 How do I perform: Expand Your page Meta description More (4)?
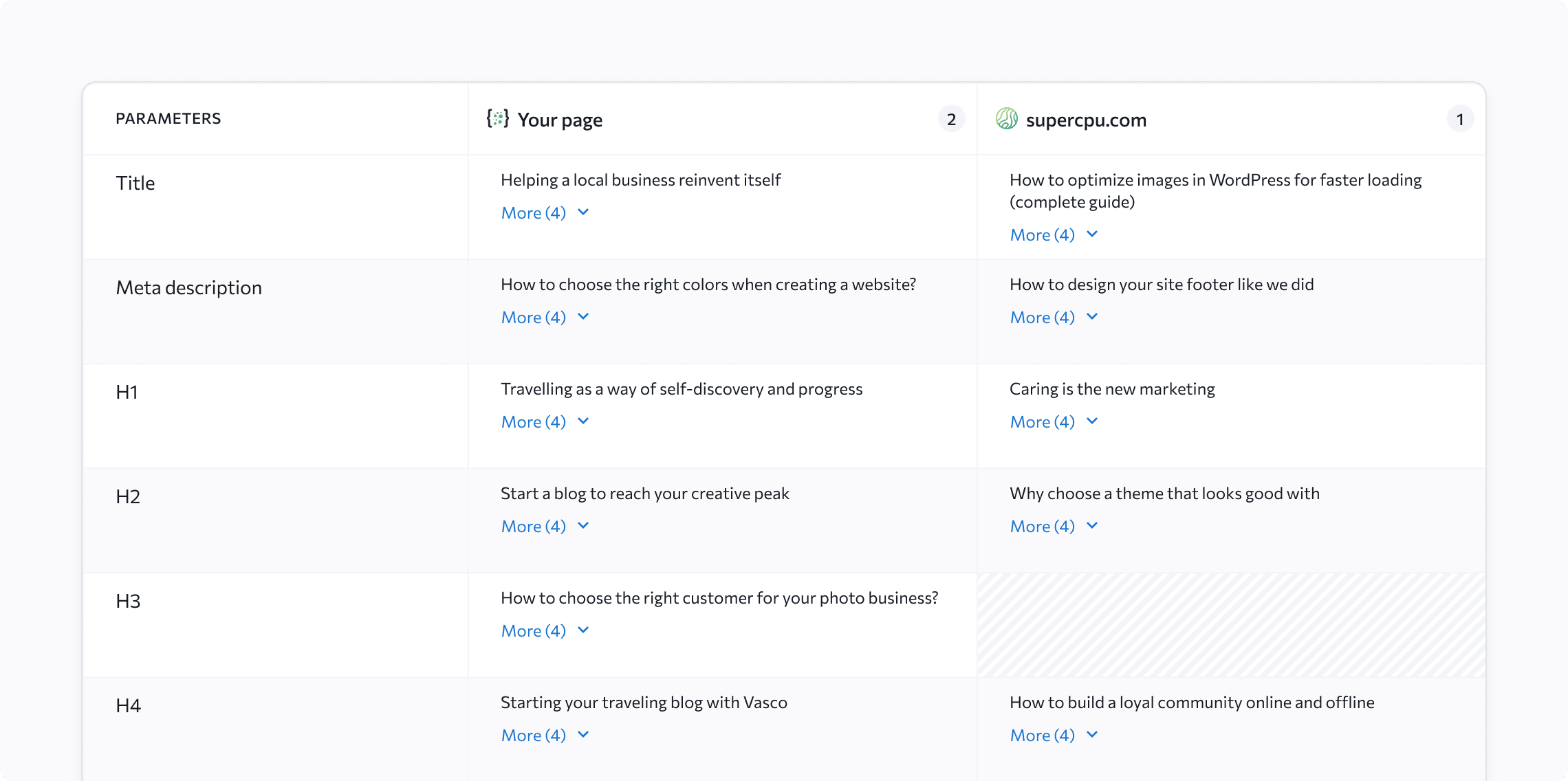(x=534, y=317)
